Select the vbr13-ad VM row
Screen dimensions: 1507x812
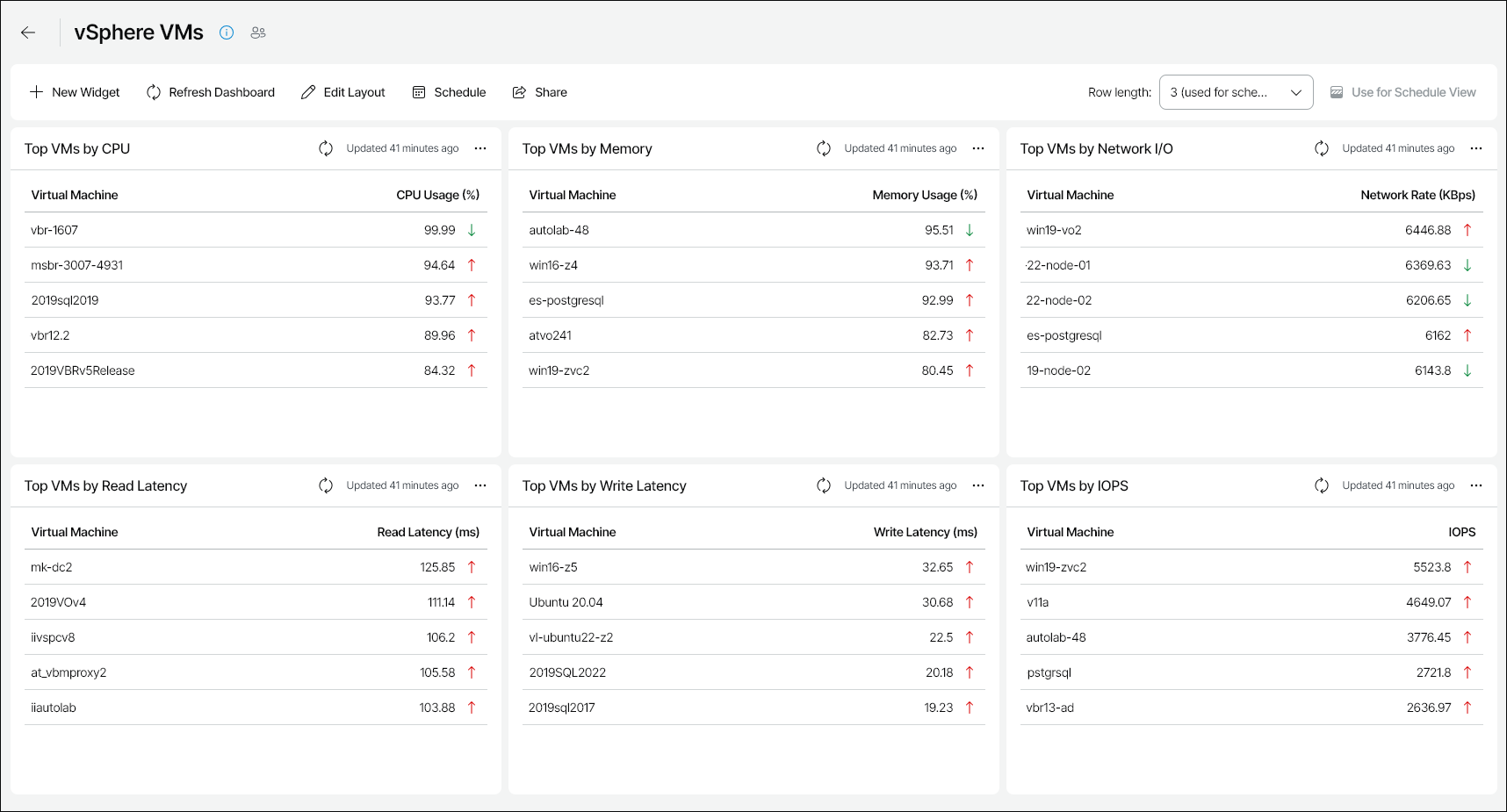coord(1251,708)
